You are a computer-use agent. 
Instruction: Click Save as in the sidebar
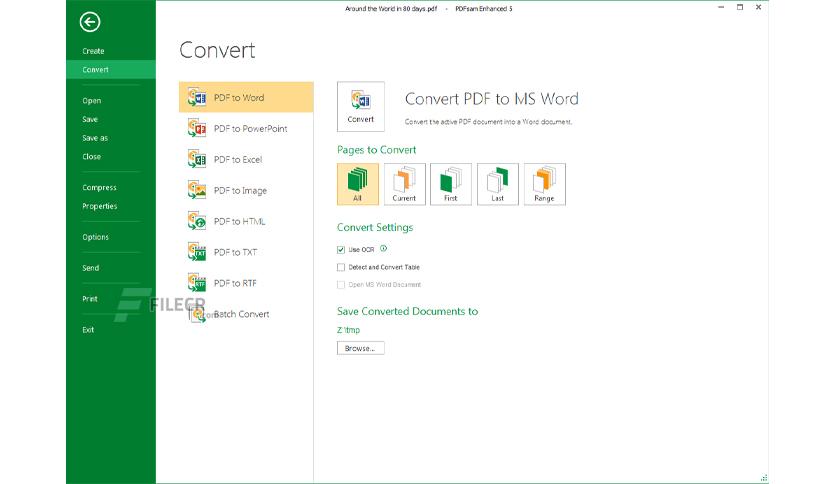click(x=111, y=138)
